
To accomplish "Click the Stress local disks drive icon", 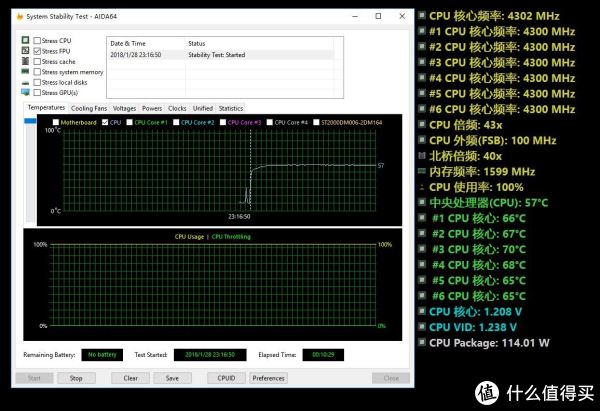I will point(25,83).
